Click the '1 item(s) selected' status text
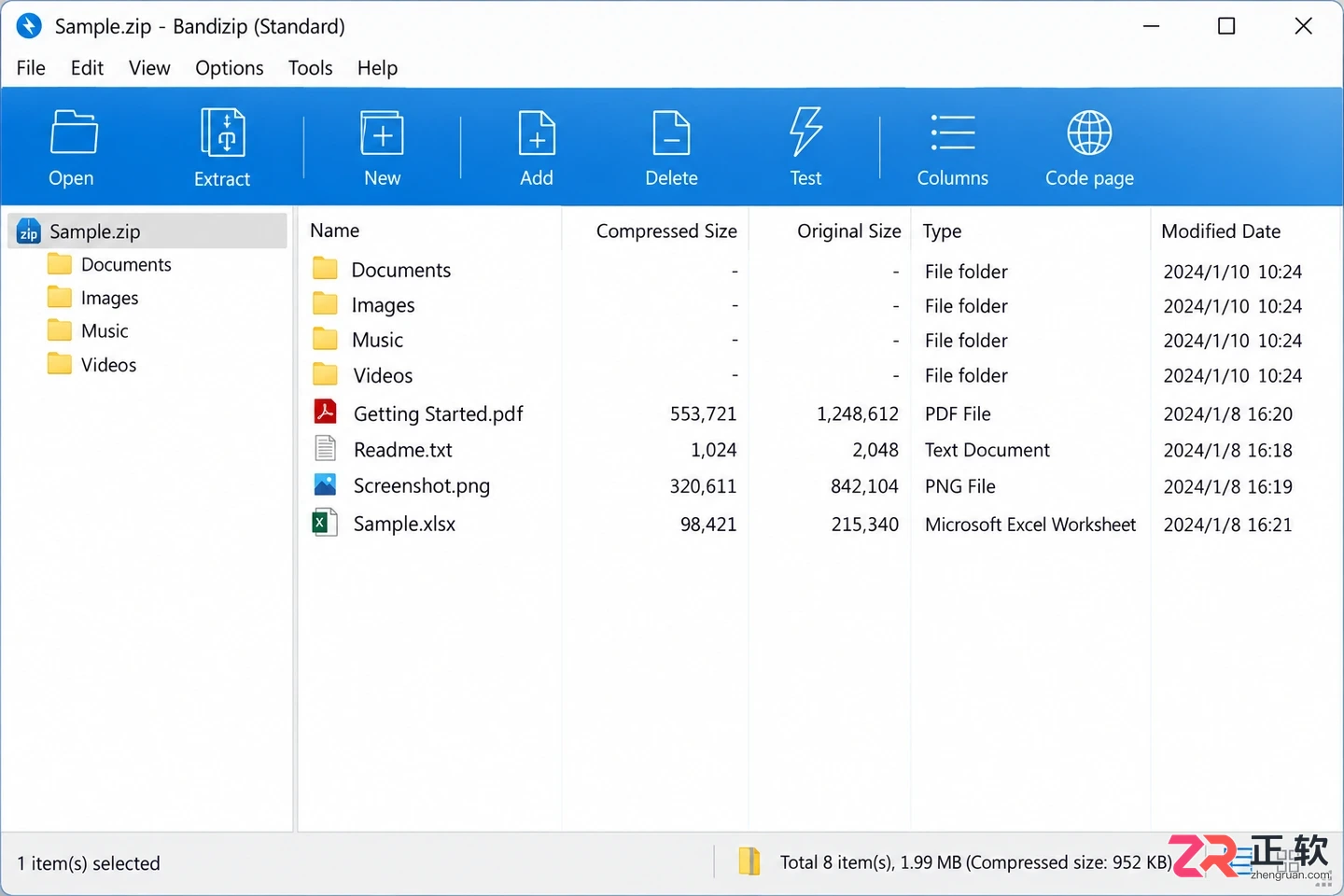Viewport: 1344px width, 896px height. [89, 863]
